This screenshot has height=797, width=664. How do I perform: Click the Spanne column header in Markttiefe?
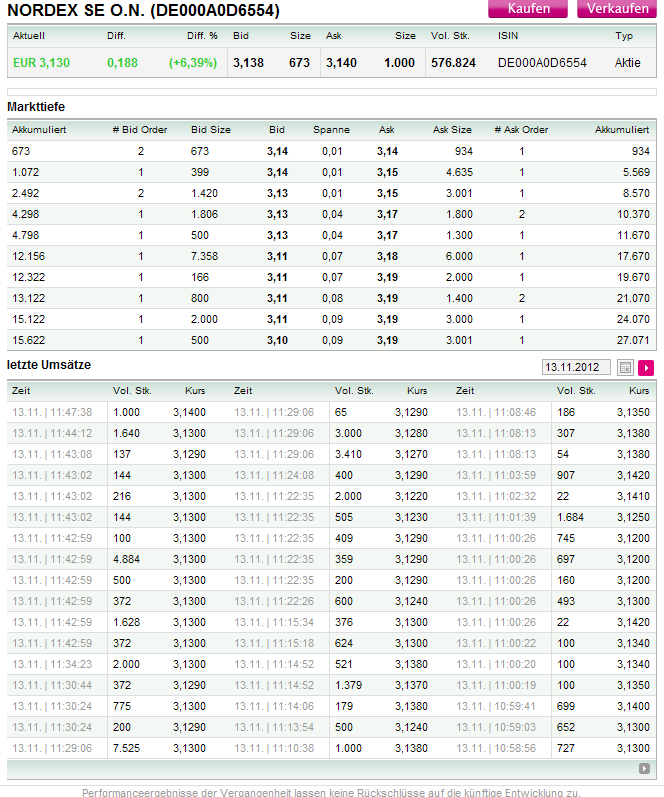[331, 130]
